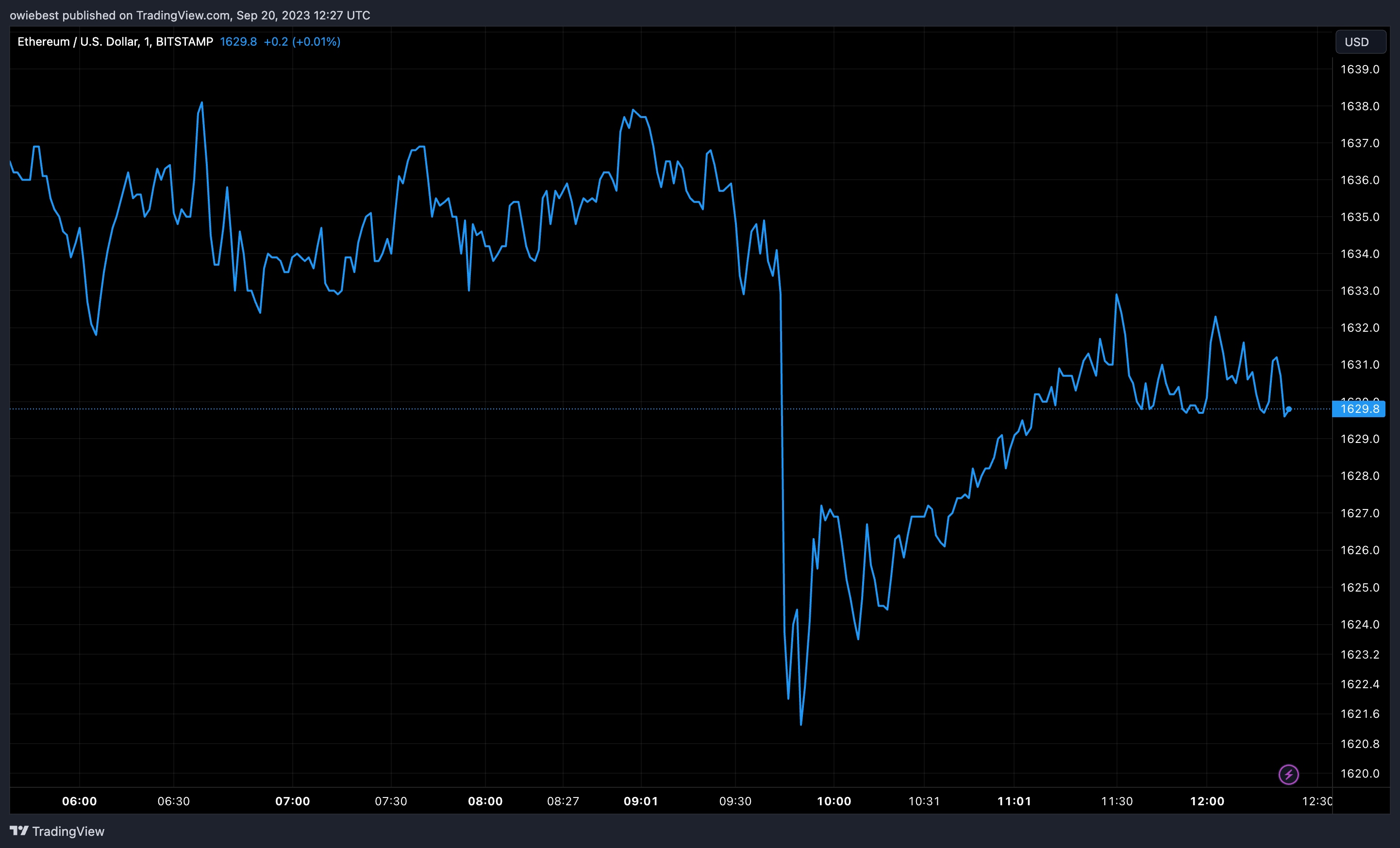
Task: Click the published-by caption at the top
Action: coord(190,16)
